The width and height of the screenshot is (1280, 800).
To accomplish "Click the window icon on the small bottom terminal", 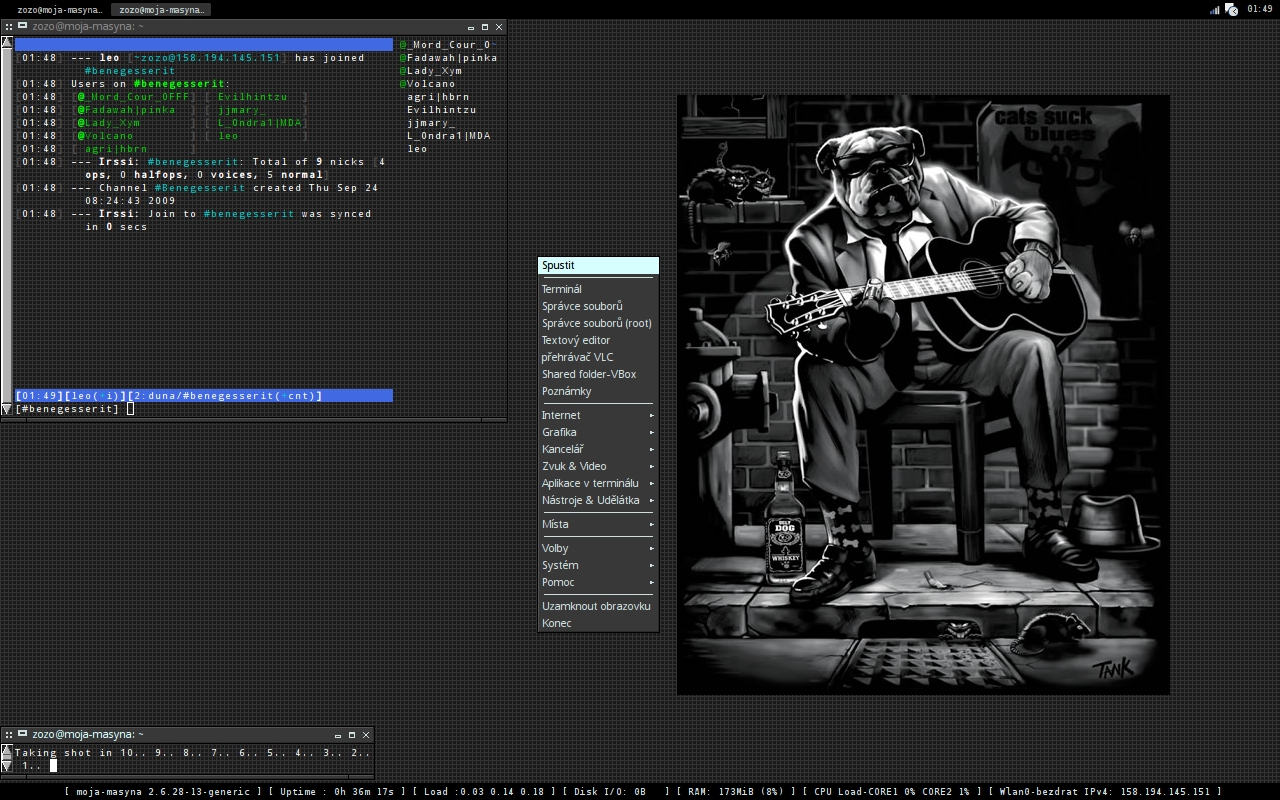I will [22, 734].
